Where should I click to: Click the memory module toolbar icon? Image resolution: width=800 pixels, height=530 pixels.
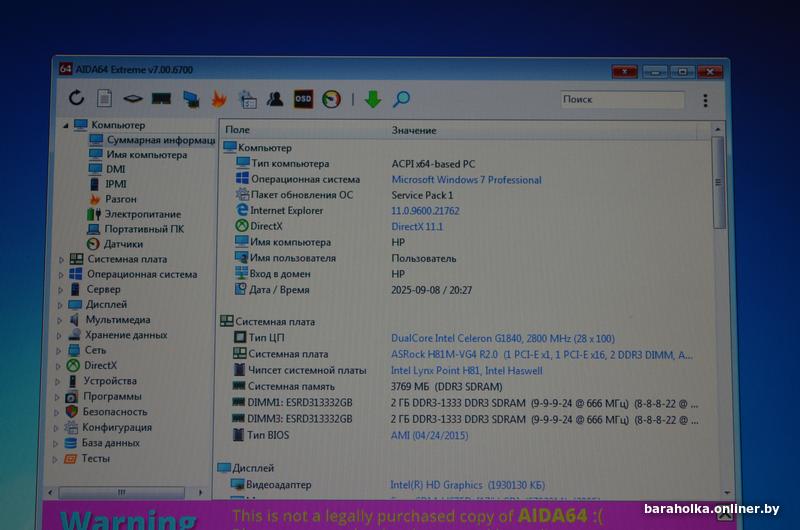click(161, 99)
